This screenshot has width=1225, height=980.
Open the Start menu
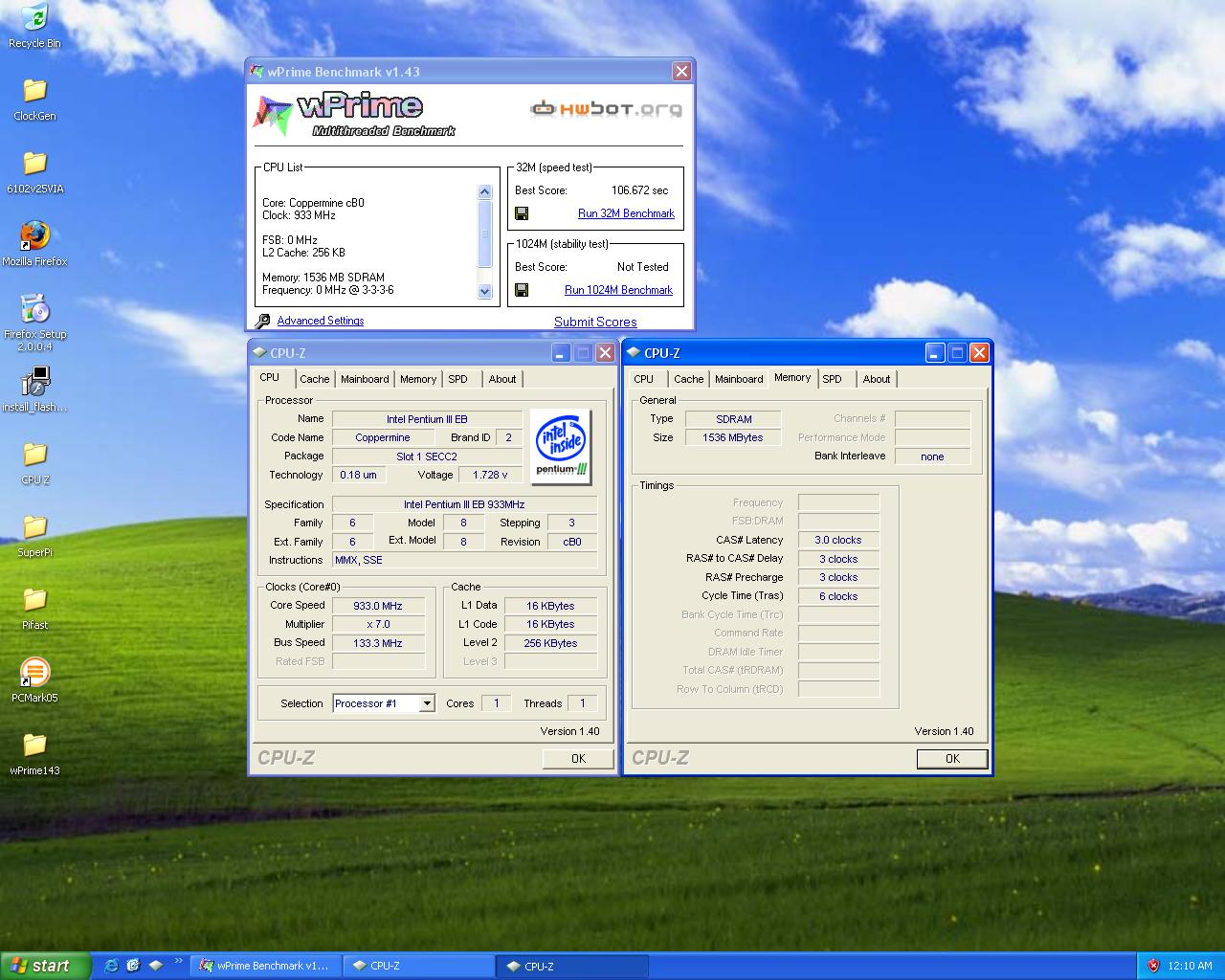[45, 966]
